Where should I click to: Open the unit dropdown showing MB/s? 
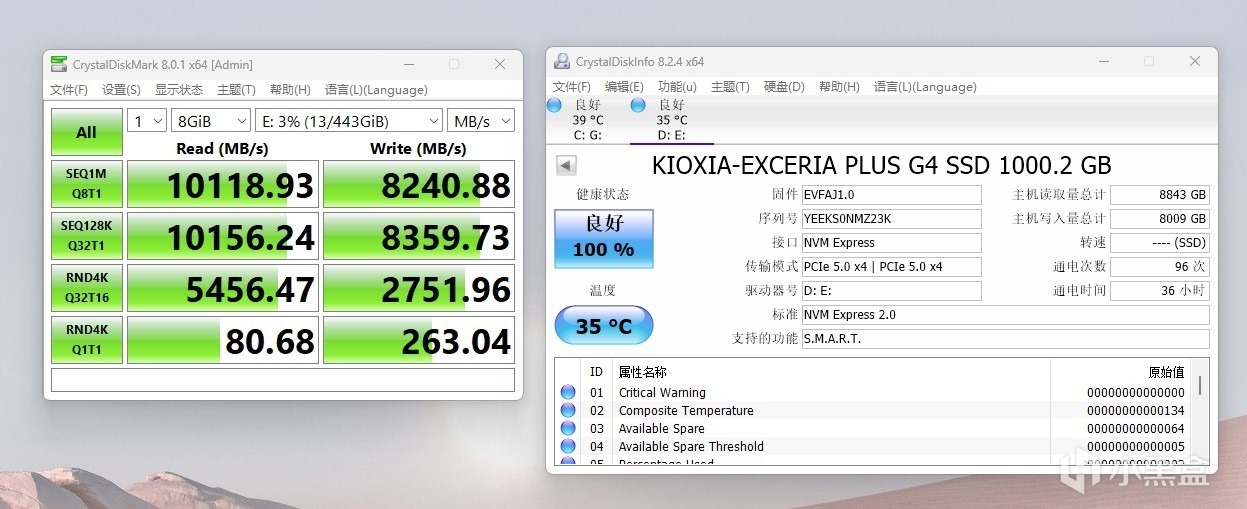481,121
